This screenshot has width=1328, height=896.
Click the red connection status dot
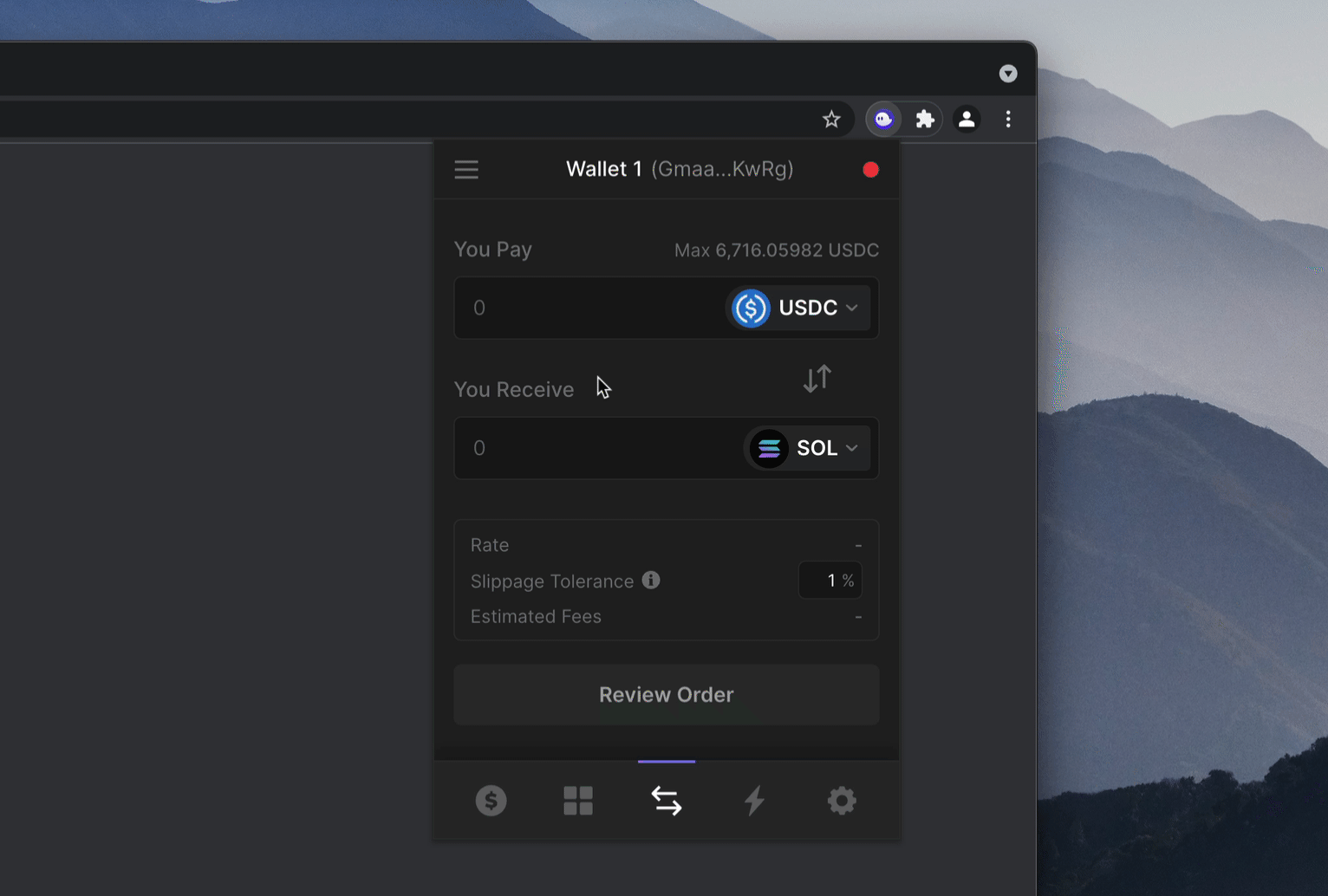(x=870, y=170)
